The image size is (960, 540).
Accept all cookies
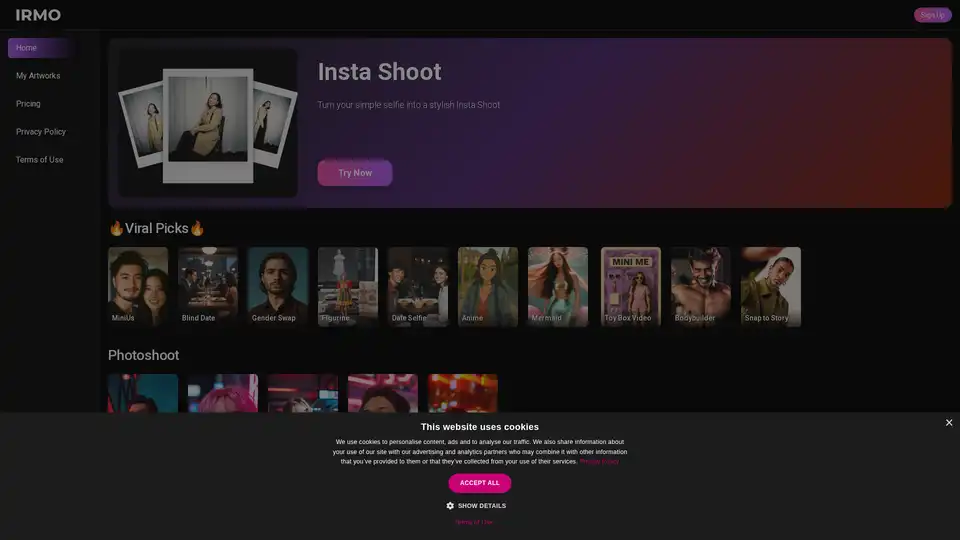click(x=480, y=483)
